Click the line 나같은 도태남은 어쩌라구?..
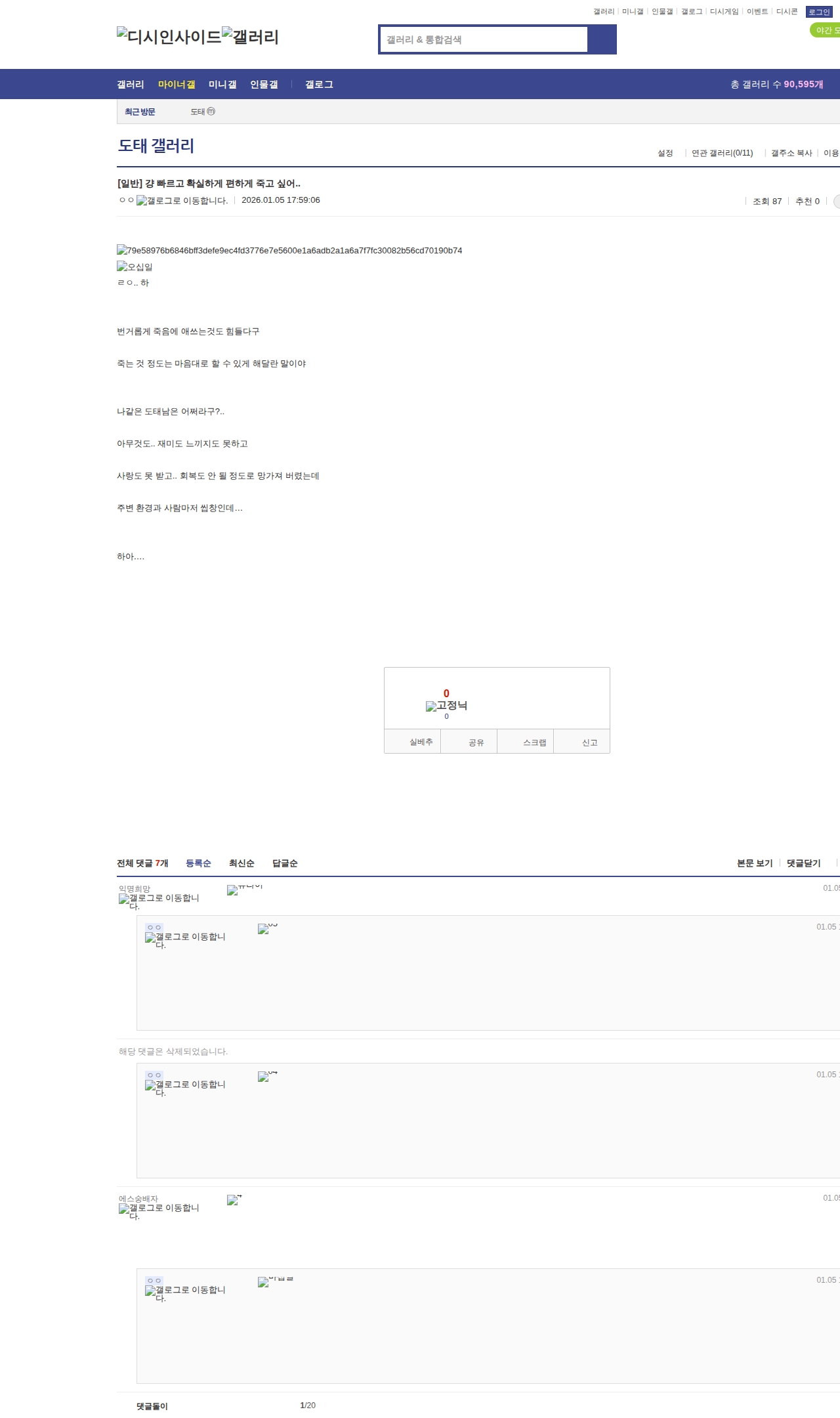This screenshot has height=1418, width=840. point(171,412)
